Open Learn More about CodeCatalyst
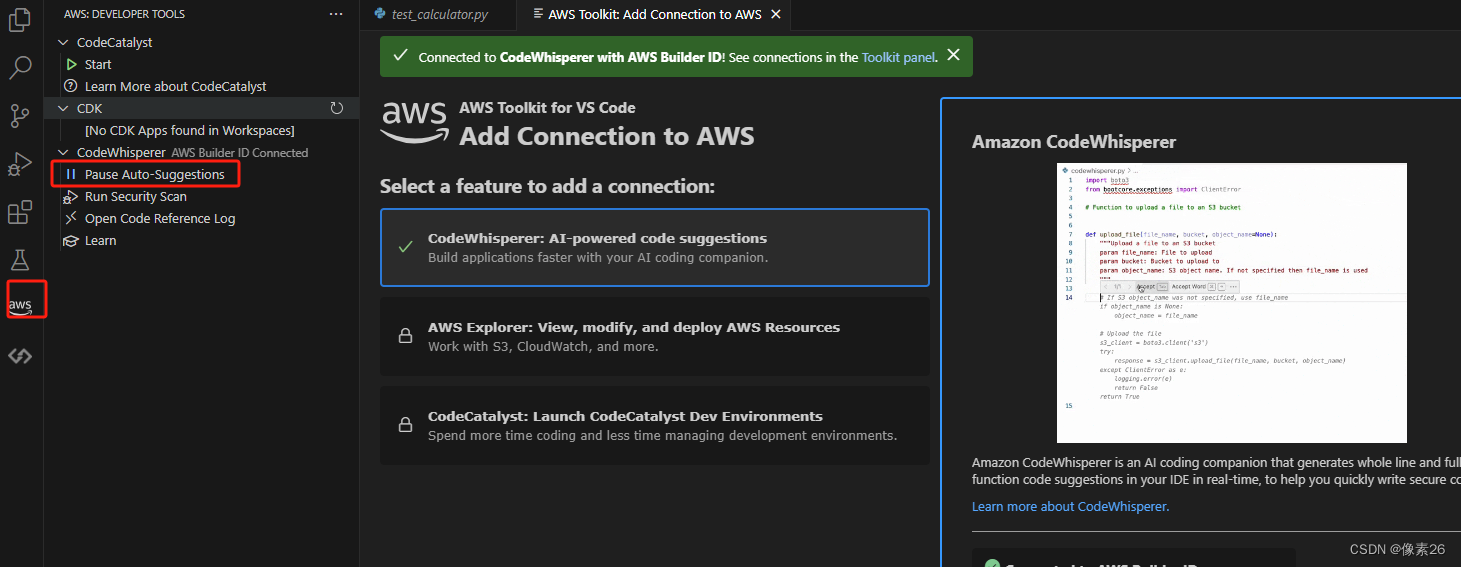The width and height of the screenshot is (1461, 567). tap(176, 86)
